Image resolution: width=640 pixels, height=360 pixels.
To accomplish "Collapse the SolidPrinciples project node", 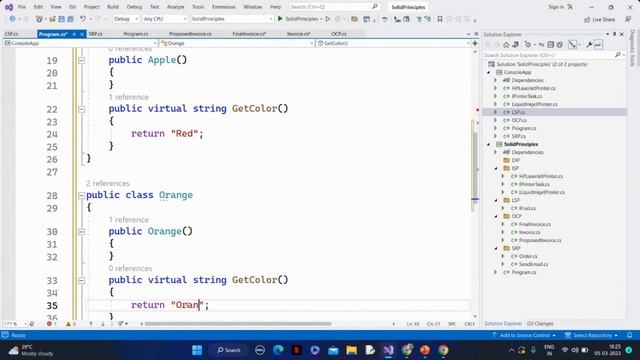I will [x=489, y=144].
